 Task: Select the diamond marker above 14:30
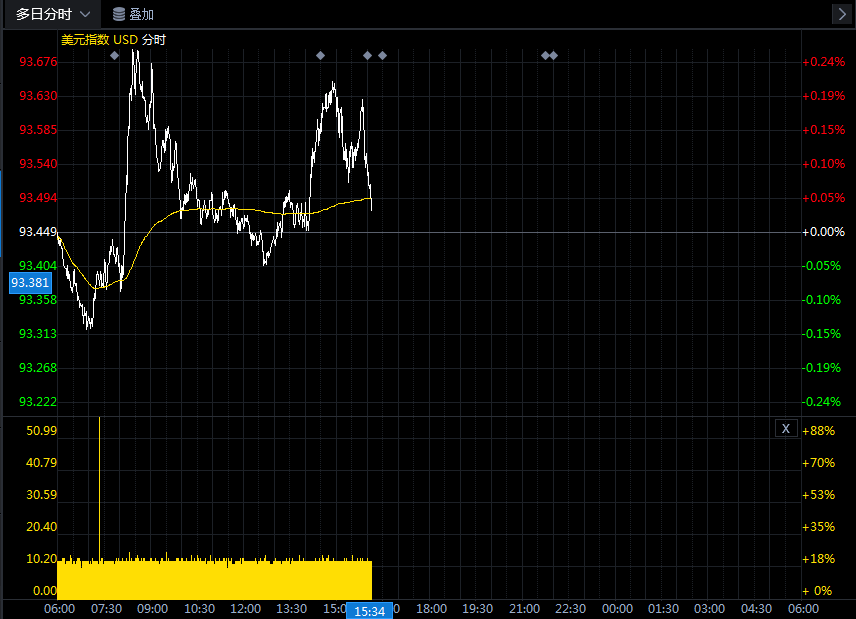pyautogui.click(x=320, y=55)
